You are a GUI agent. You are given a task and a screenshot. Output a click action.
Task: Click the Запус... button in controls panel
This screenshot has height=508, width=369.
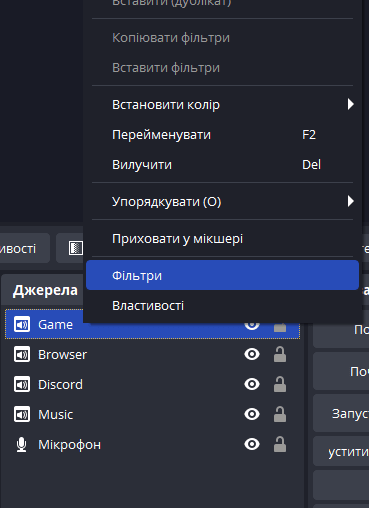(x=341, y=413)
